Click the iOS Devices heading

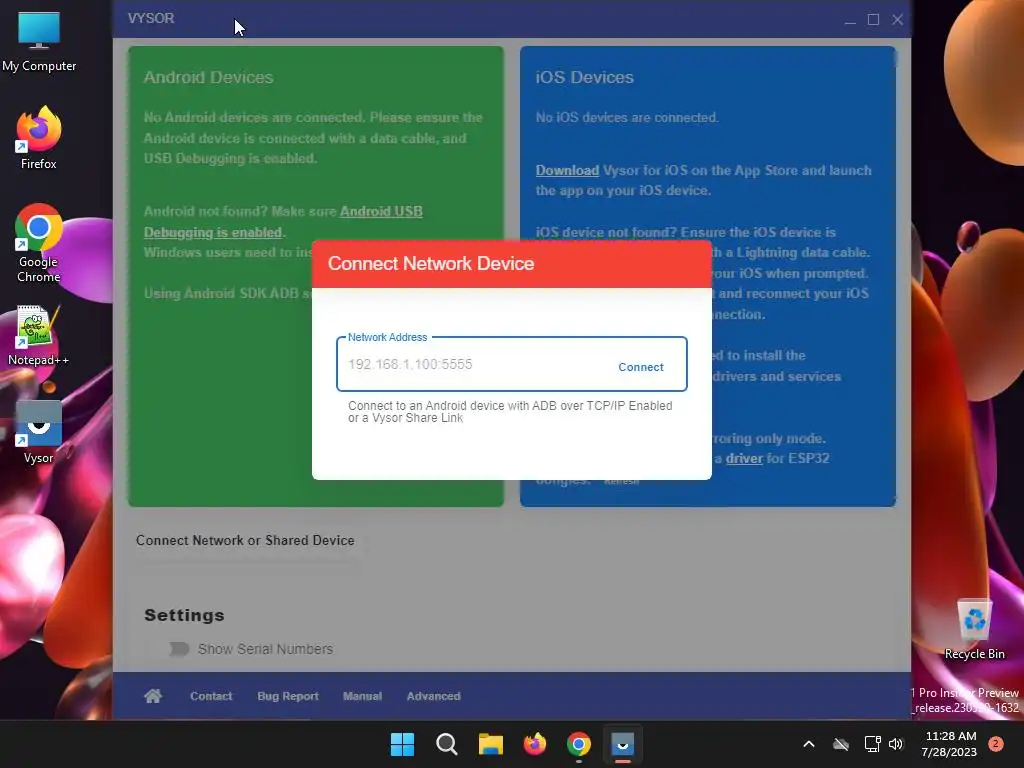(584, 77)
